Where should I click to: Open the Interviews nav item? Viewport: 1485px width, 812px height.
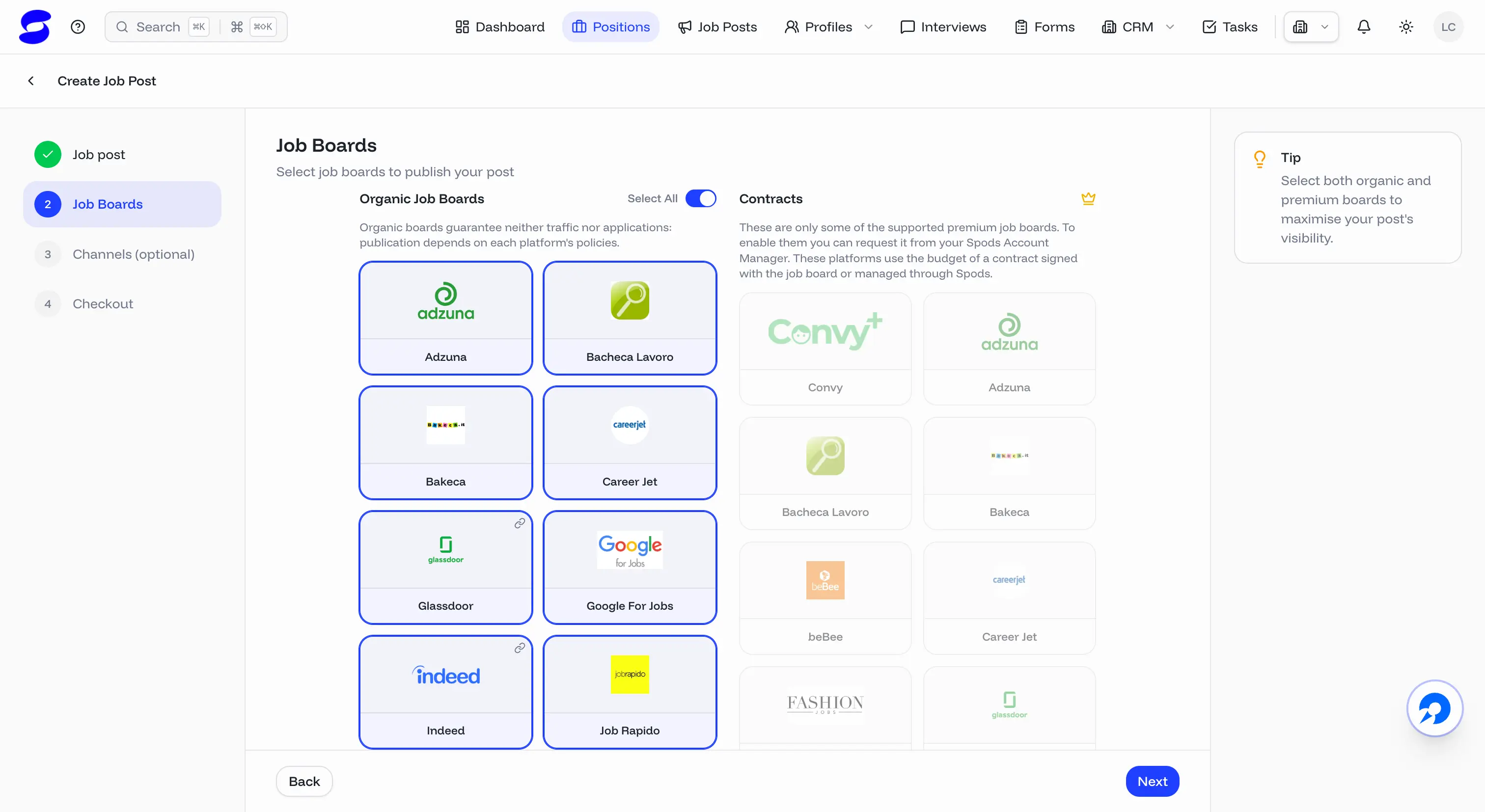pos(943,27)
